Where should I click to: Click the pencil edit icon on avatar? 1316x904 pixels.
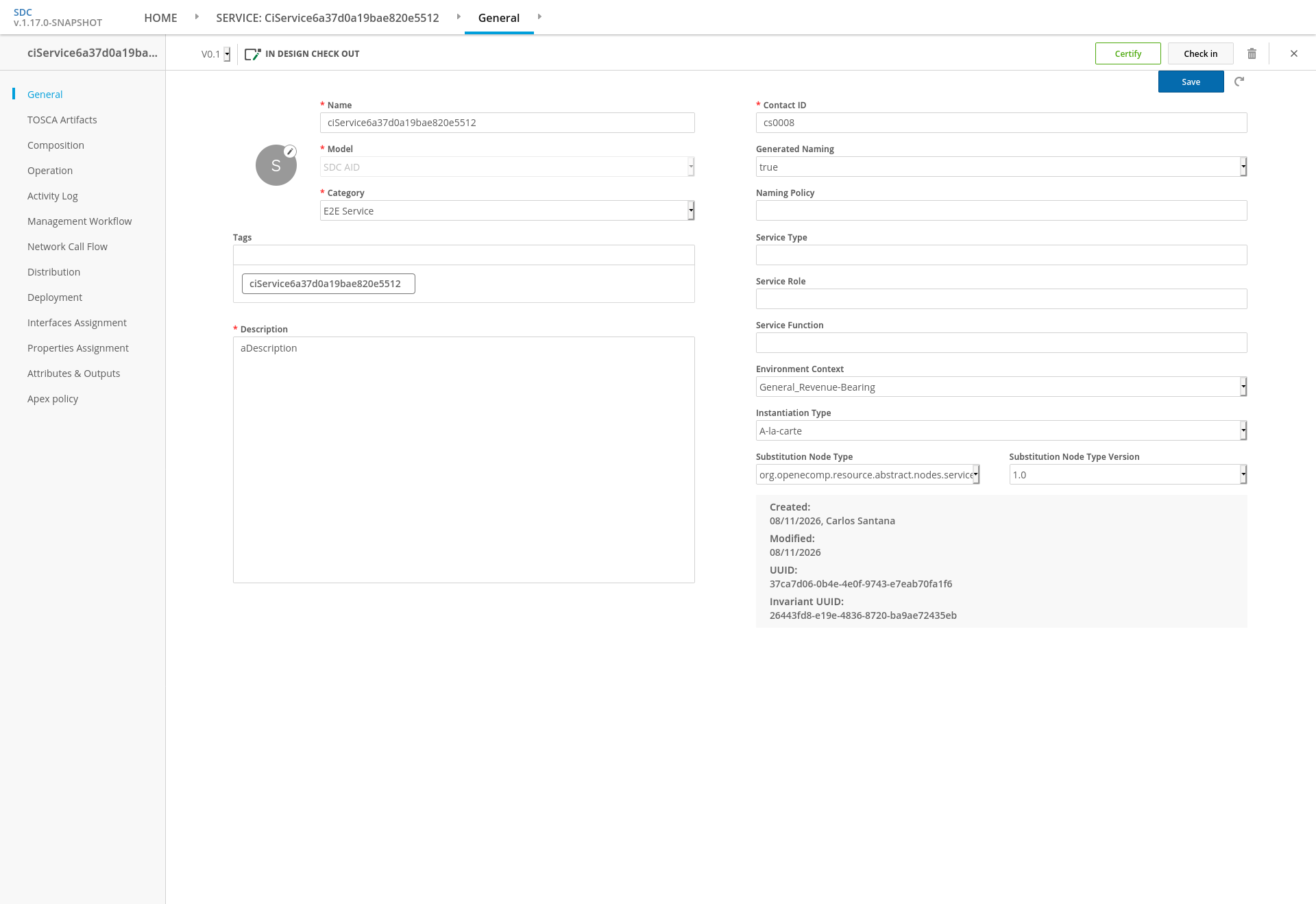click(x=290, y=151)
